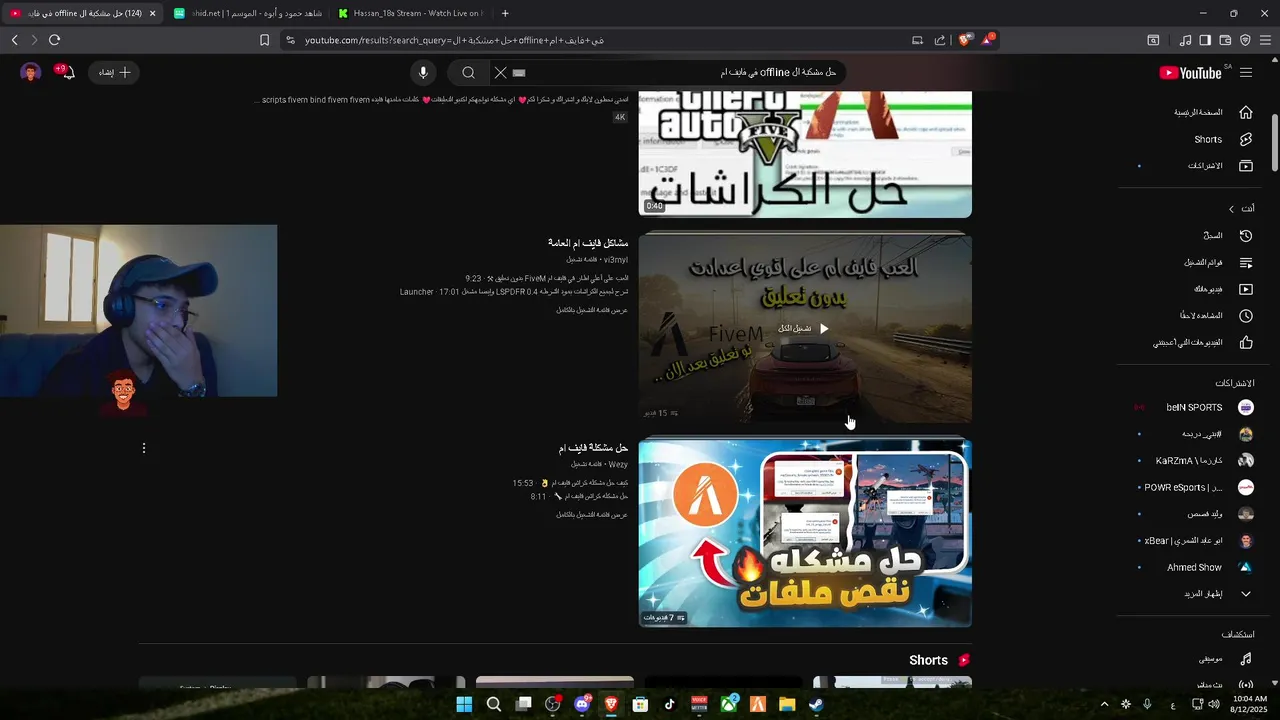Open Brave main menu
The image size is (1280, 720).
pyautogui.click(x=1265, y=40)
